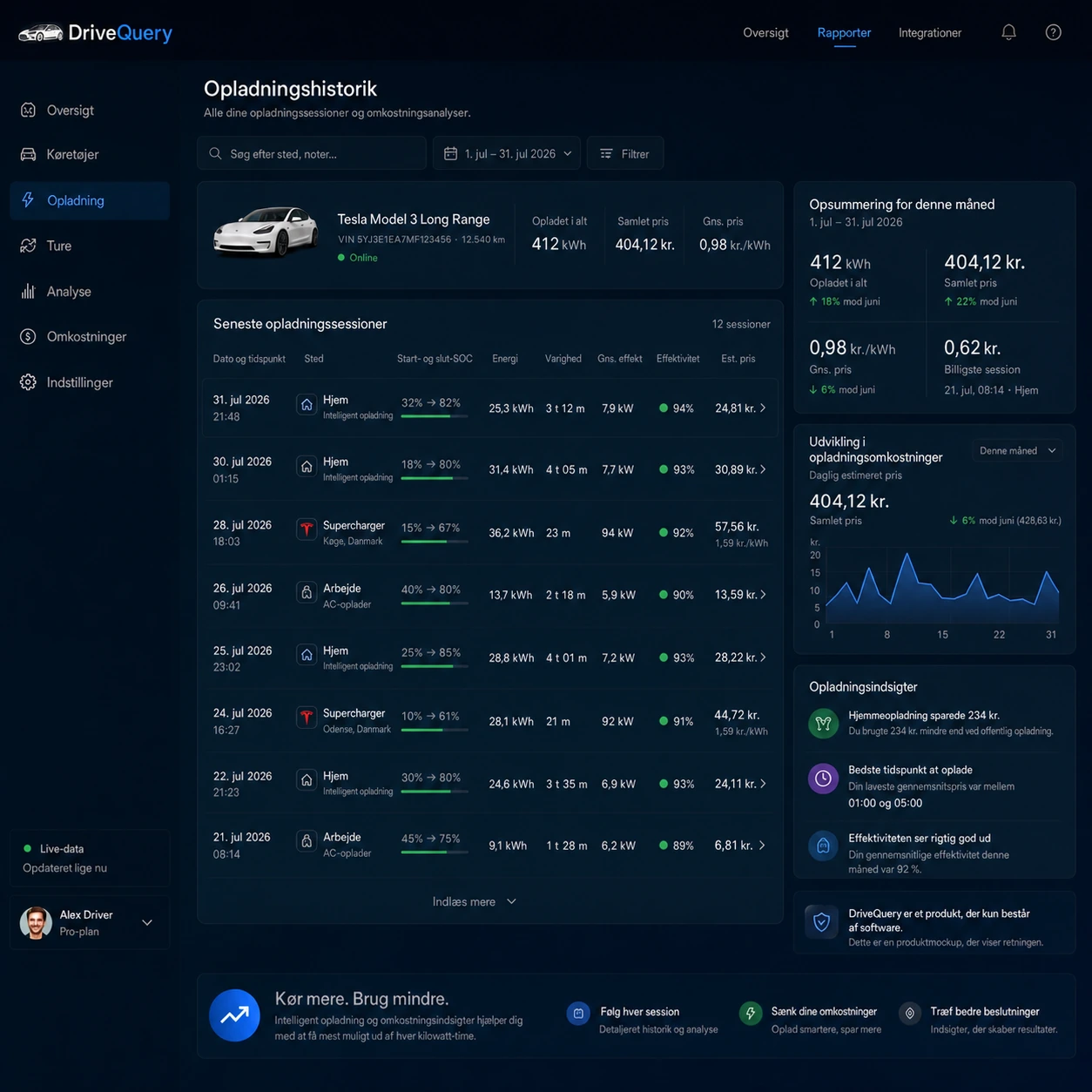This screenshot has width=1092, height=1092.
Task: Expand 31. jul session row chevron
Action: tap(763, 408)
